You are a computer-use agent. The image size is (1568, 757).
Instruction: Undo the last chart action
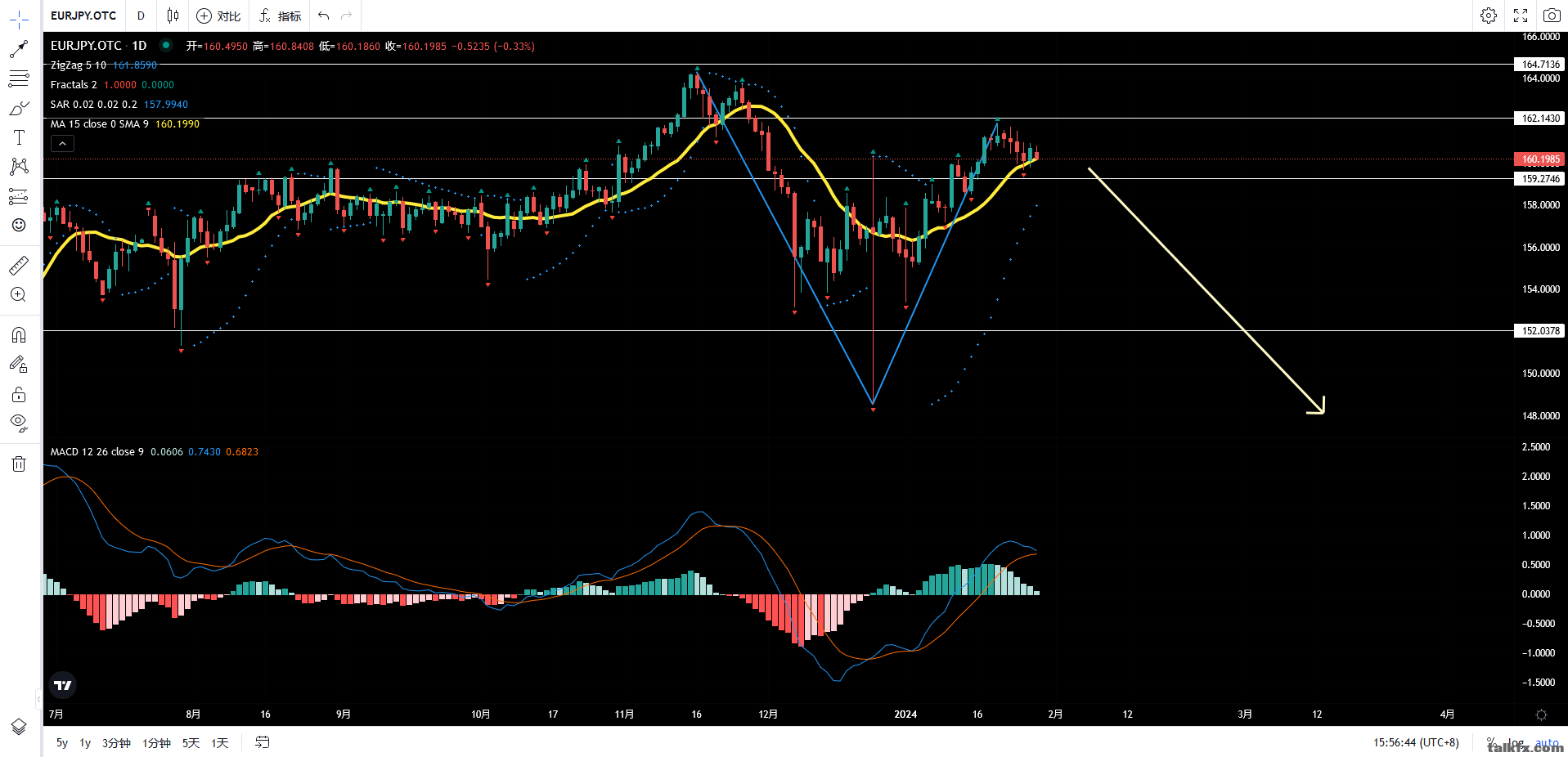(x=324, y=16)
